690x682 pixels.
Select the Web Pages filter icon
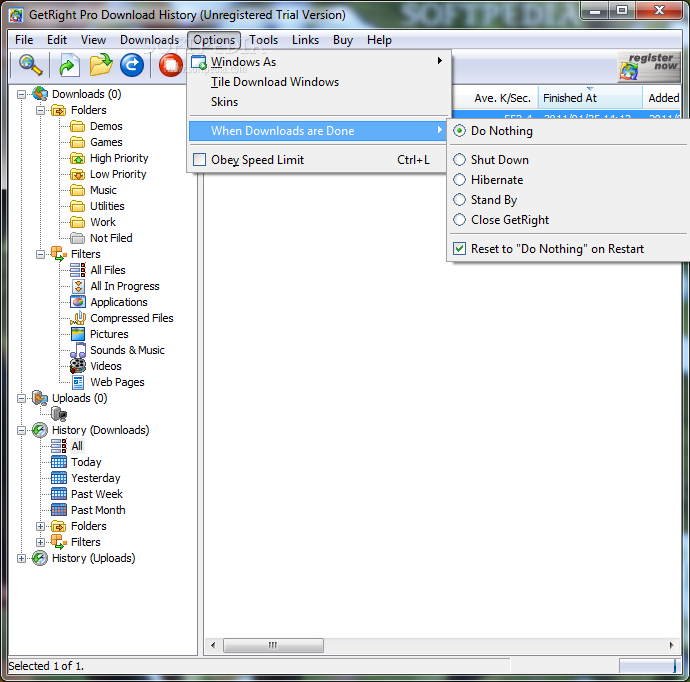78,382
